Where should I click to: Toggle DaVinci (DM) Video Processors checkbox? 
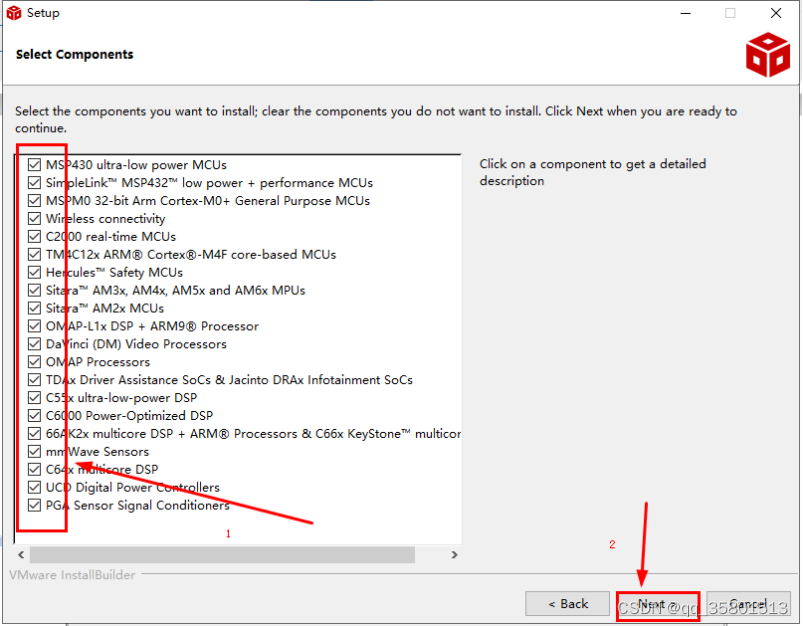pyautogui.click(x=34, y=344)
